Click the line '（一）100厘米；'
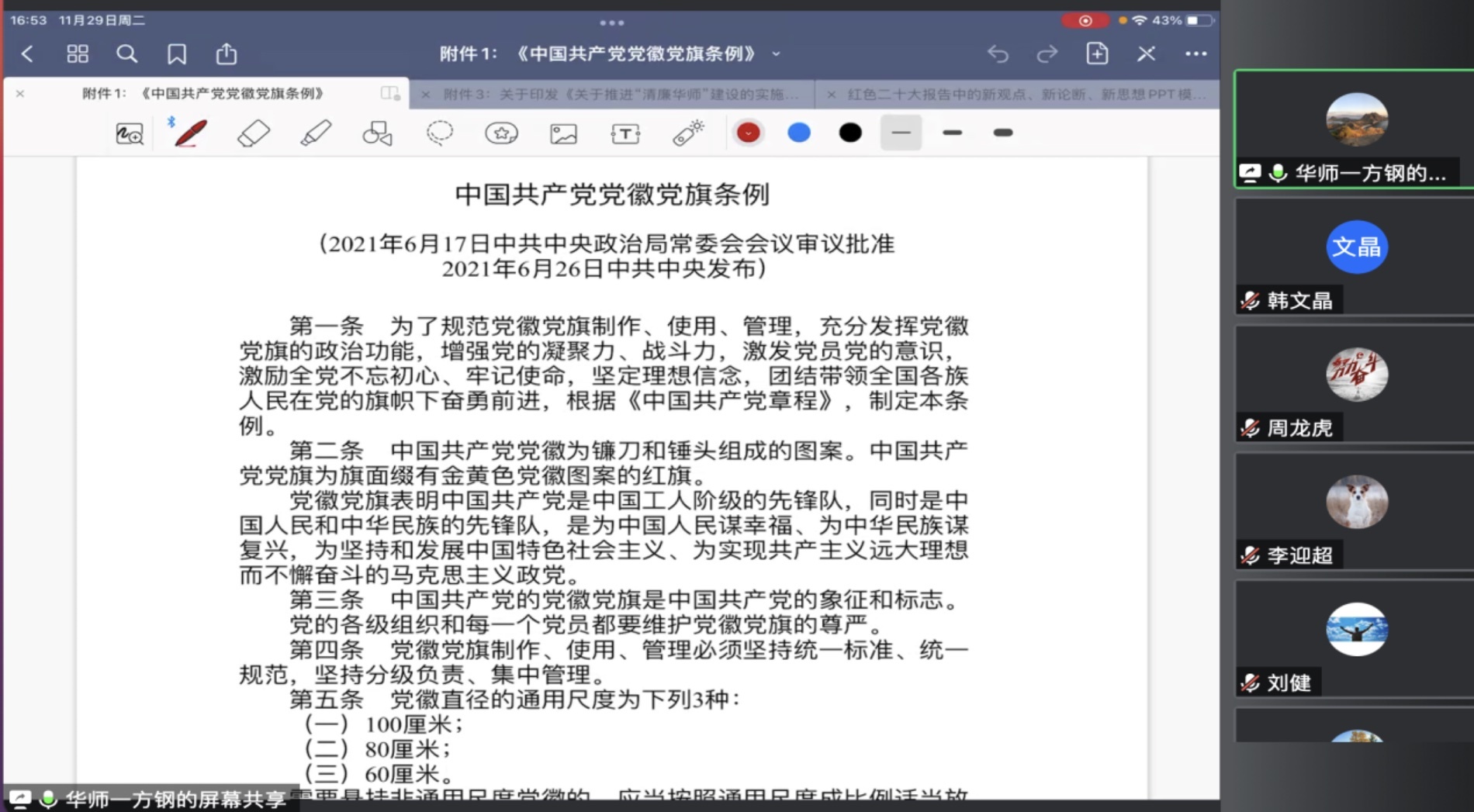Viewport: 1474px width, 812px height. tap(384, 724)
